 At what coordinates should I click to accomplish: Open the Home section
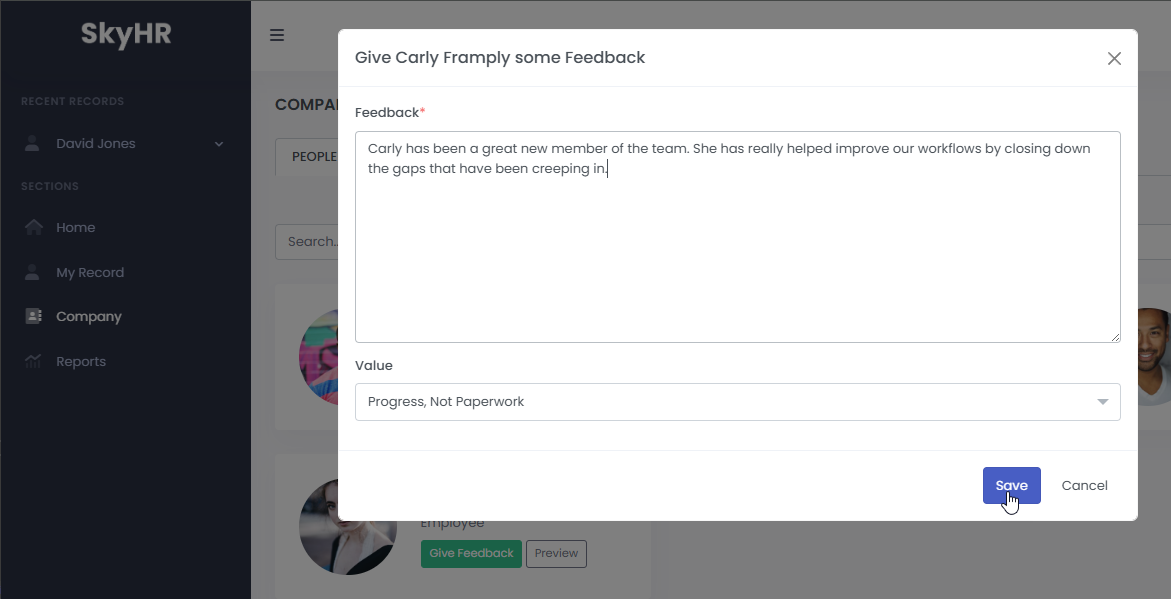click(x=75, y=227)
